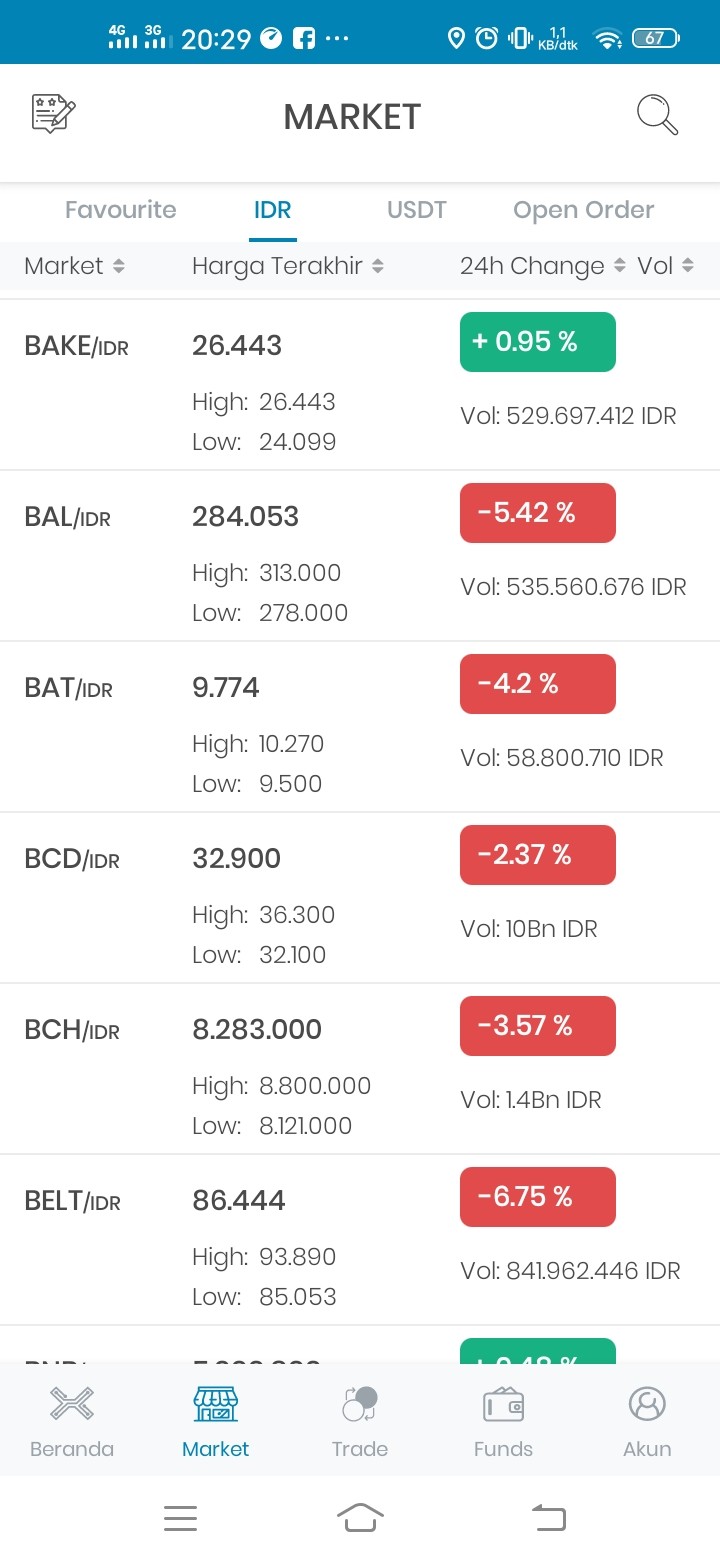Open the Trade icon in bottom bar
The image size is (720, 1560).
359,1404
